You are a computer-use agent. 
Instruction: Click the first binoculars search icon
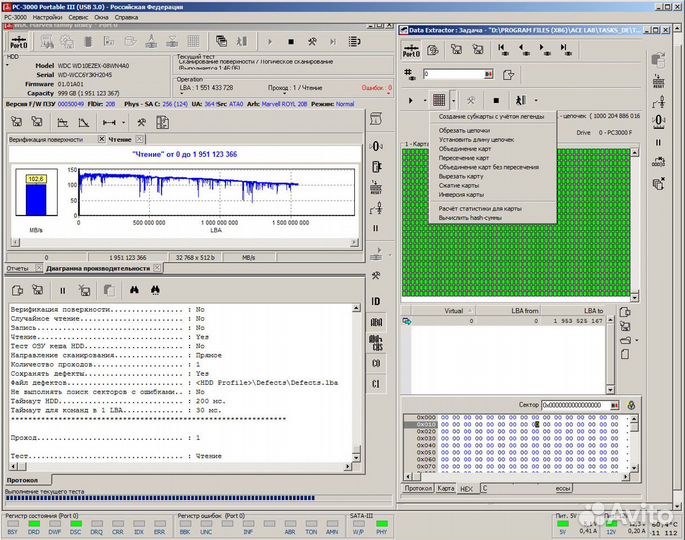[134, 290]
